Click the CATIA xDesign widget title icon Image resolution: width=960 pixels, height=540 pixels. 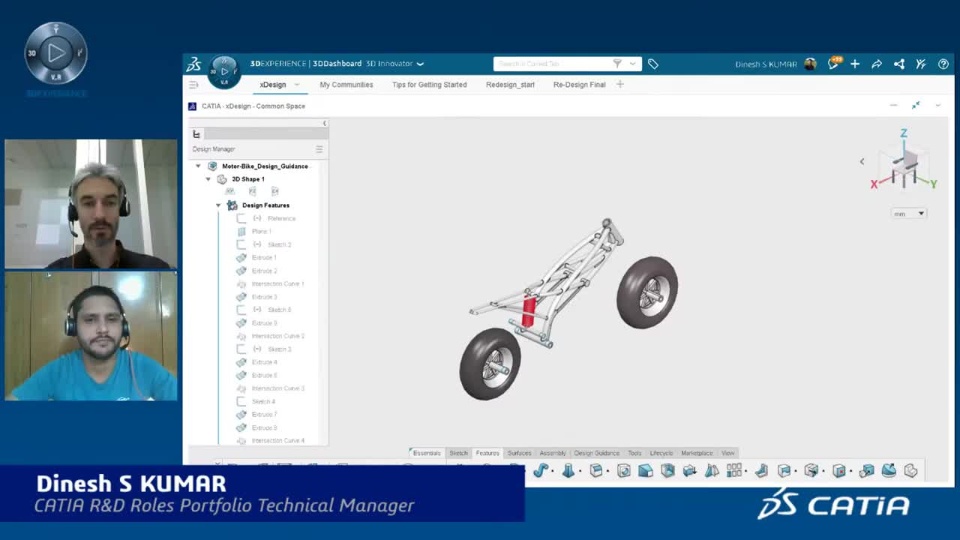click(192, 106)
